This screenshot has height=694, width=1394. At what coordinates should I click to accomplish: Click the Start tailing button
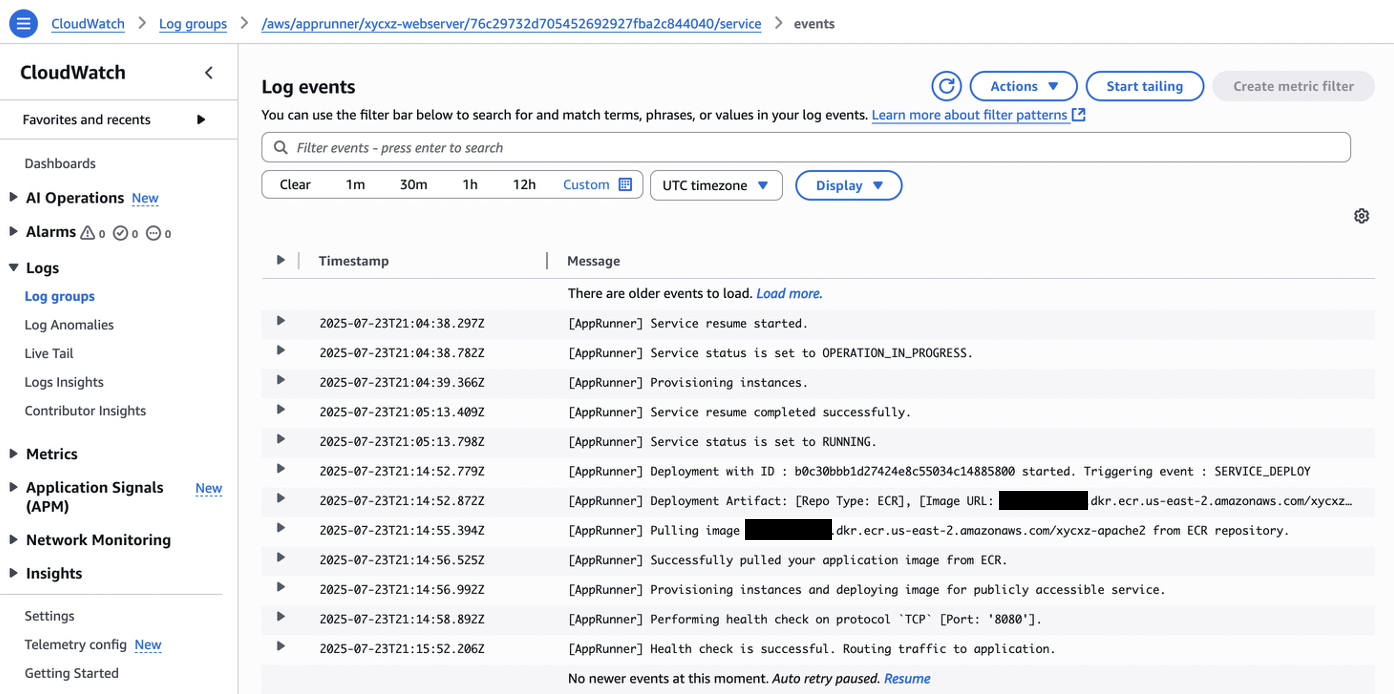pos(1144,86)
